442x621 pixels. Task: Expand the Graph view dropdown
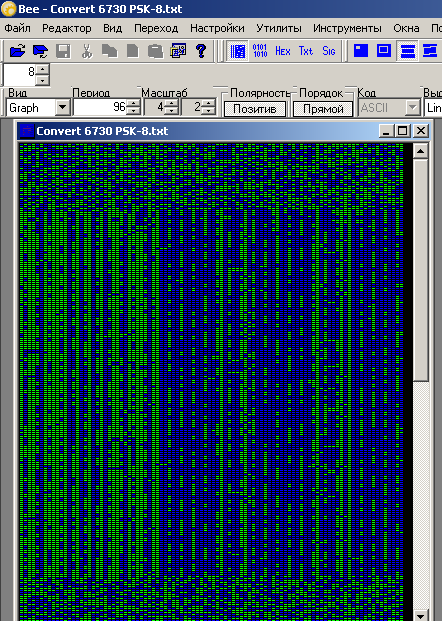point(63,107)
